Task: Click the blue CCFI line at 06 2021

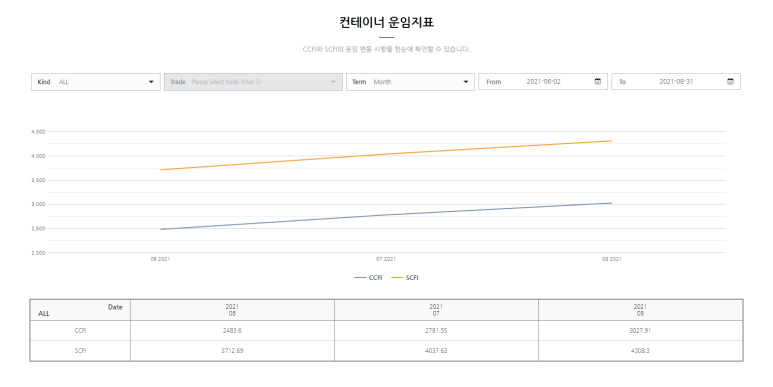Action: 161,229
